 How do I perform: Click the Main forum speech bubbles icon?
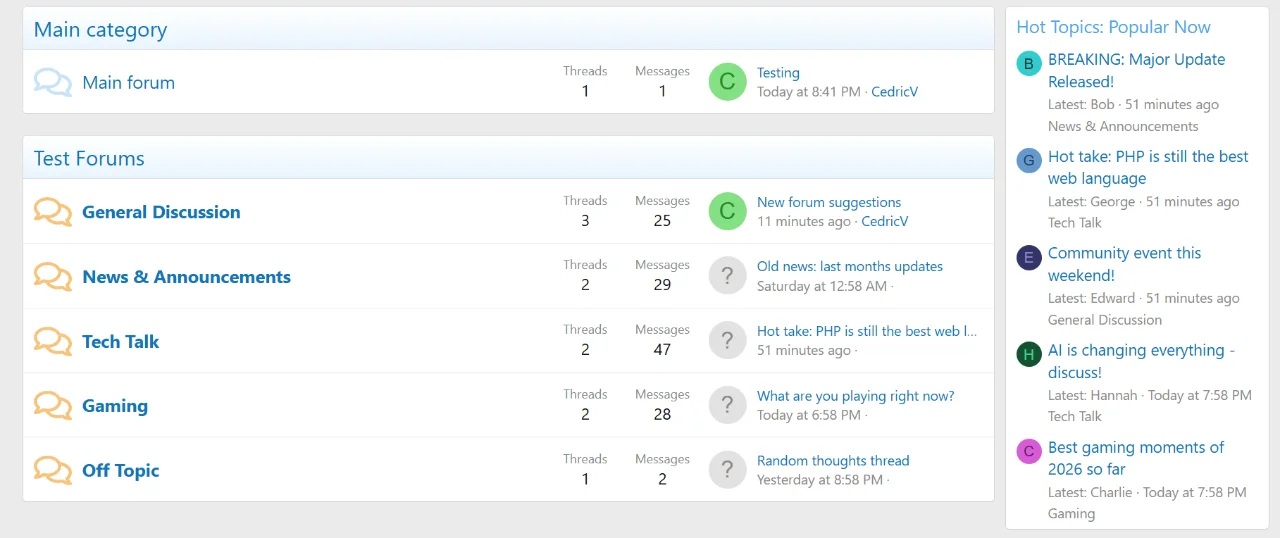[53, 82]
